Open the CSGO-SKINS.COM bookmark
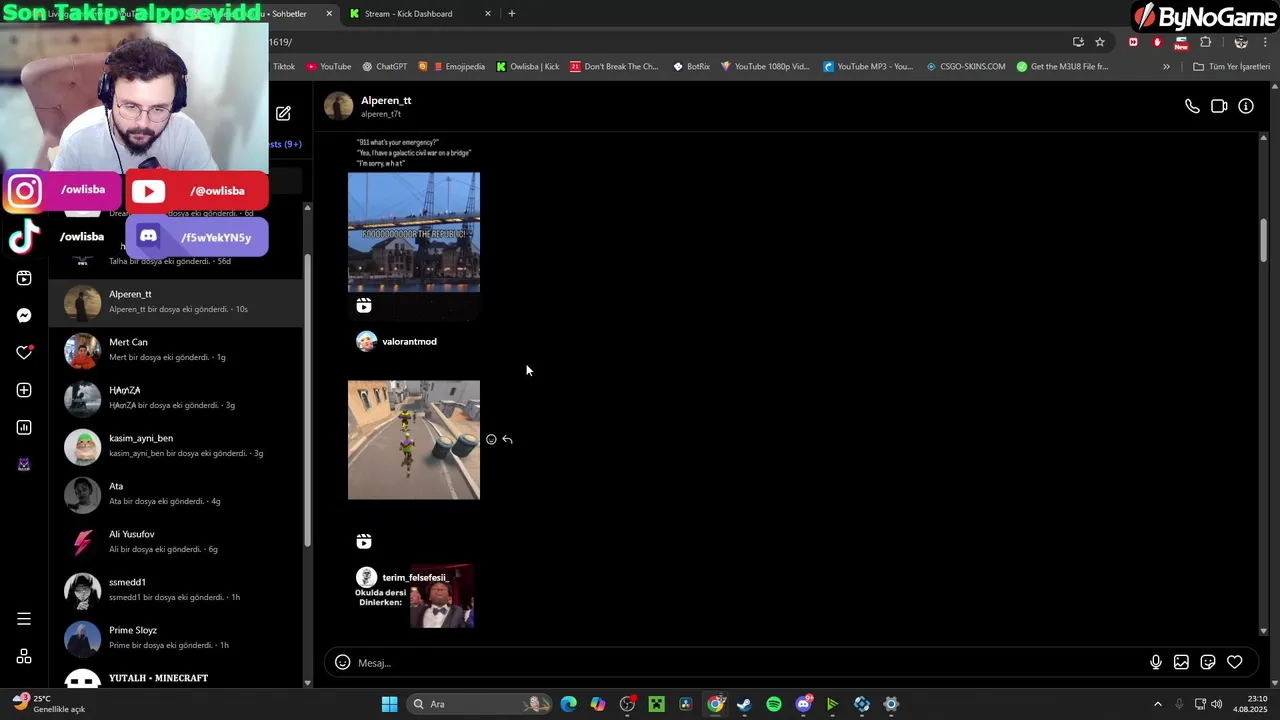The width and height of the screenshot is (1280, 720). tap(966, 67)
